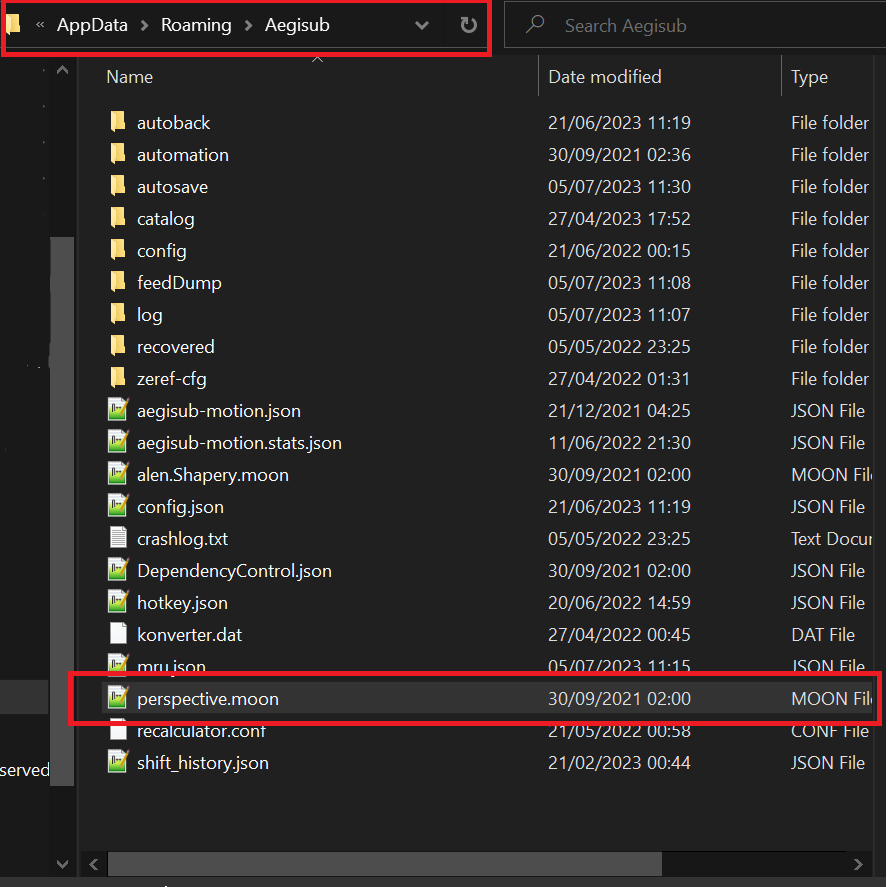Viewport: 888px width, 887px height.
Task: Refresh the Aegisub folder view
Action: [468, 26]
